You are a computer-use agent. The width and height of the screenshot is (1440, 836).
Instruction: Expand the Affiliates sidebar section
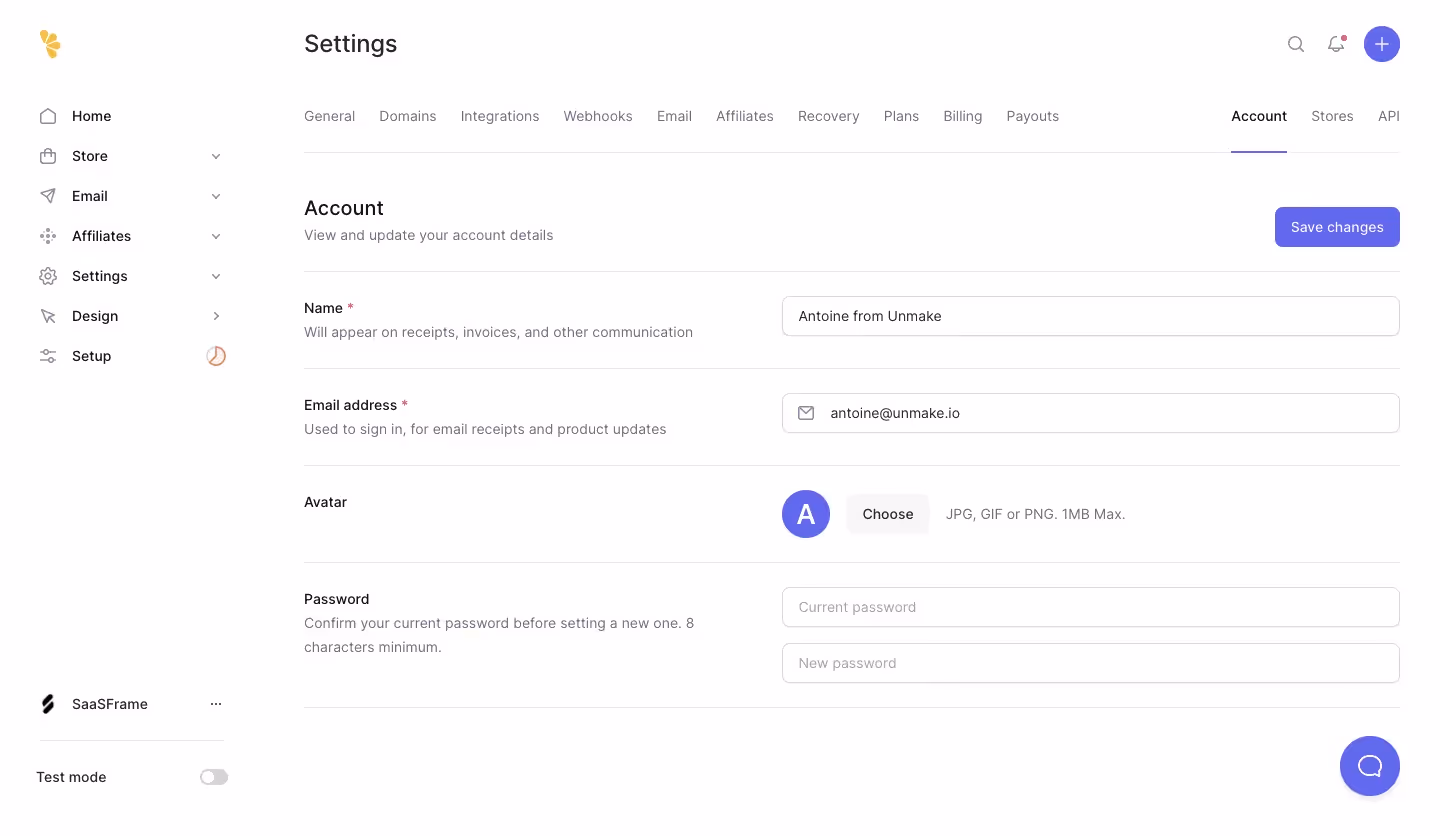tap(216, 236)
